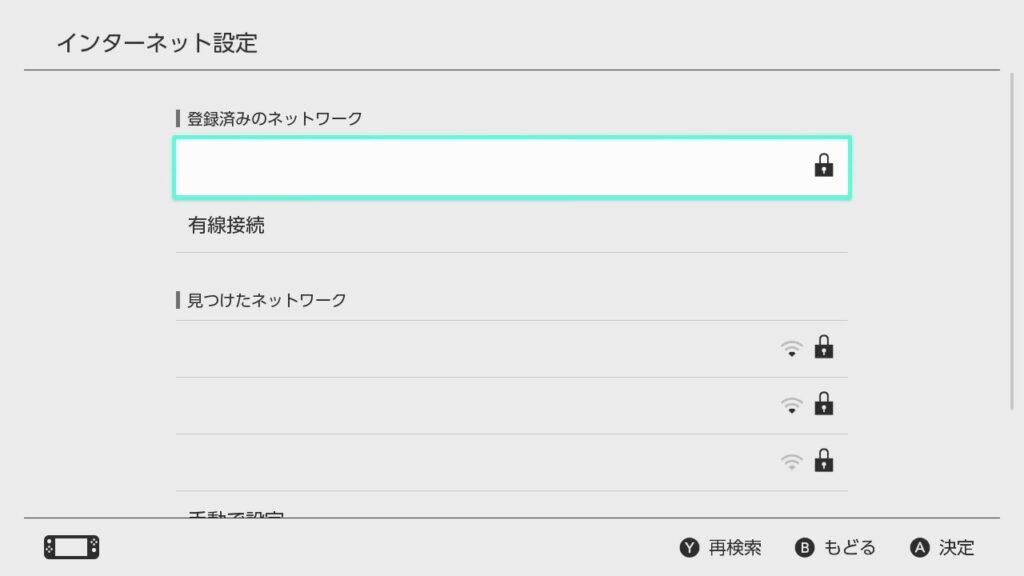This screenshot has height=576, width=1024.
Task: Click lock icon of second found network
Action: click(824, 404)
